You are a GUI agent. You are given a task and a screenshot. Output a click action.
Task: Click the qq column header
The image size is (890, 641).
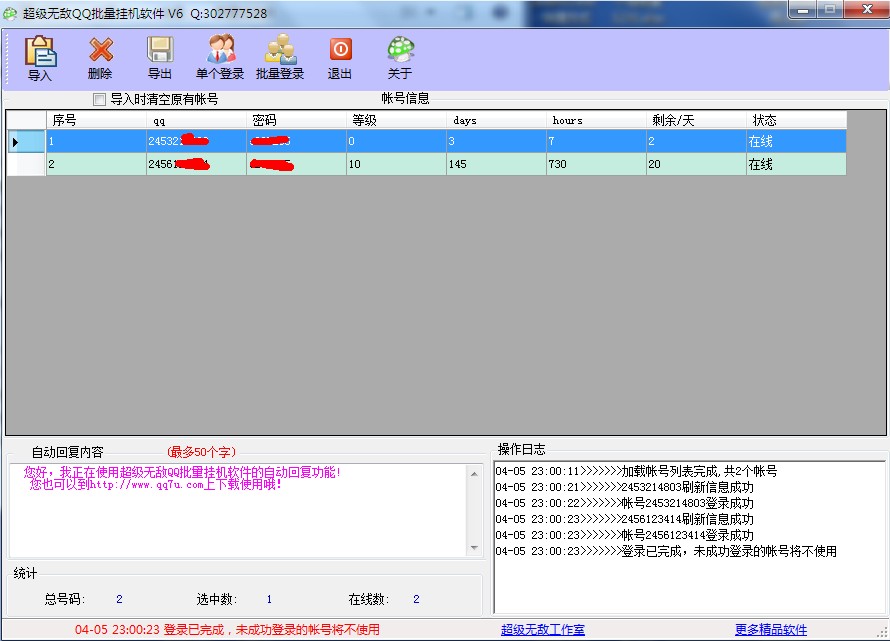tap(196, 120)
